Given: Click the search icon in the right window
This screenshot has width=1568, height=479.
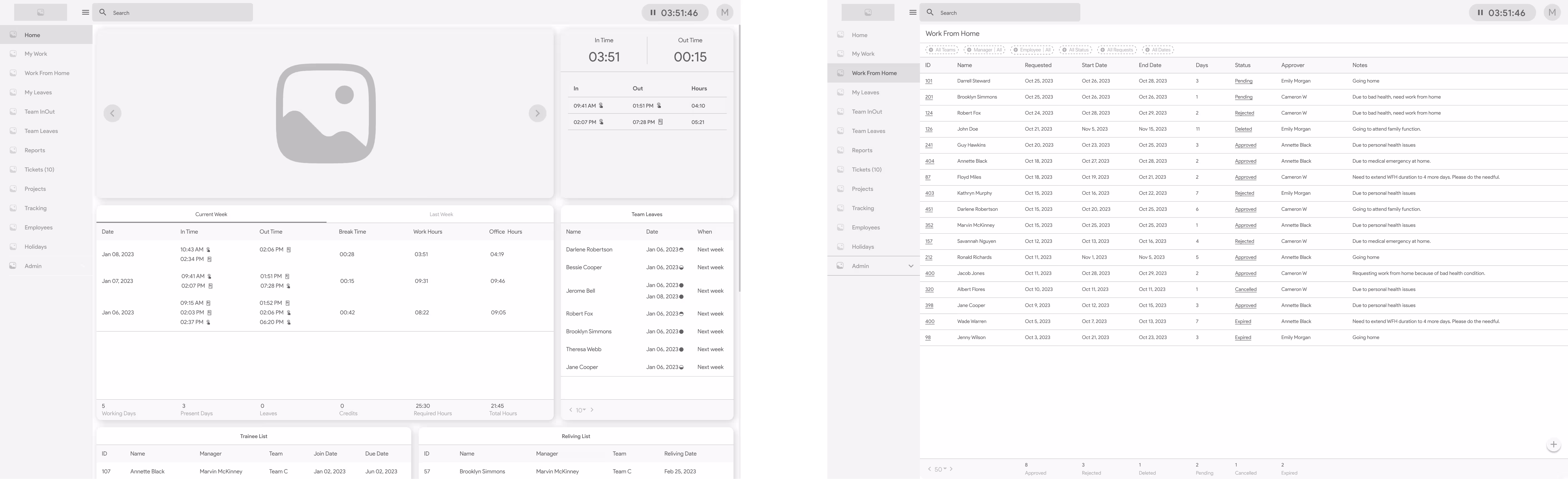Looking at the screenshot, I should point(930,12).
